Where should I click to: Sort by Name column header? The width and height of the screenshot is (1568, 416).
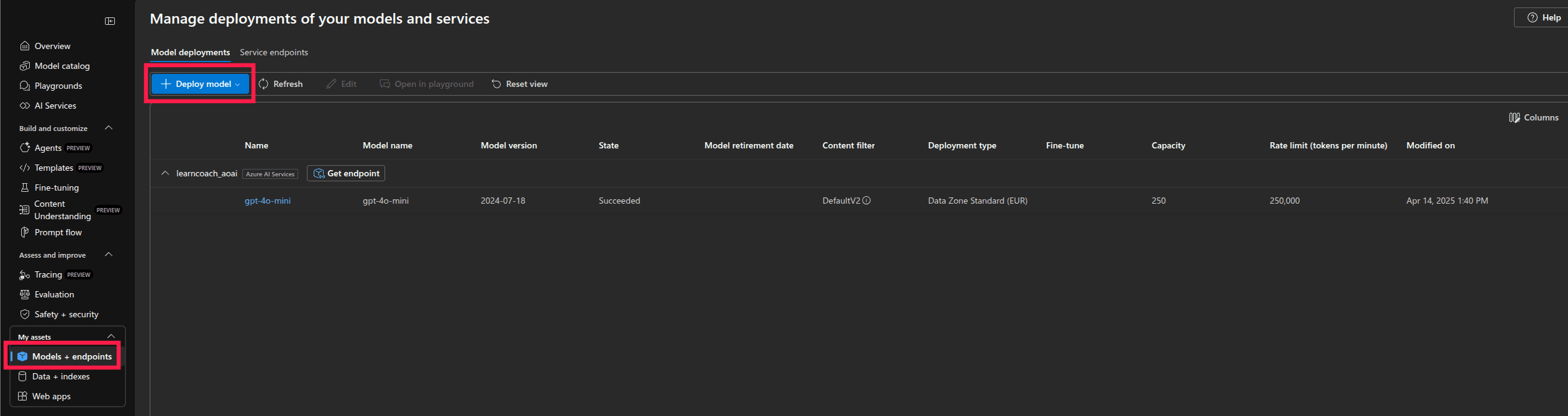coord(257,145)
